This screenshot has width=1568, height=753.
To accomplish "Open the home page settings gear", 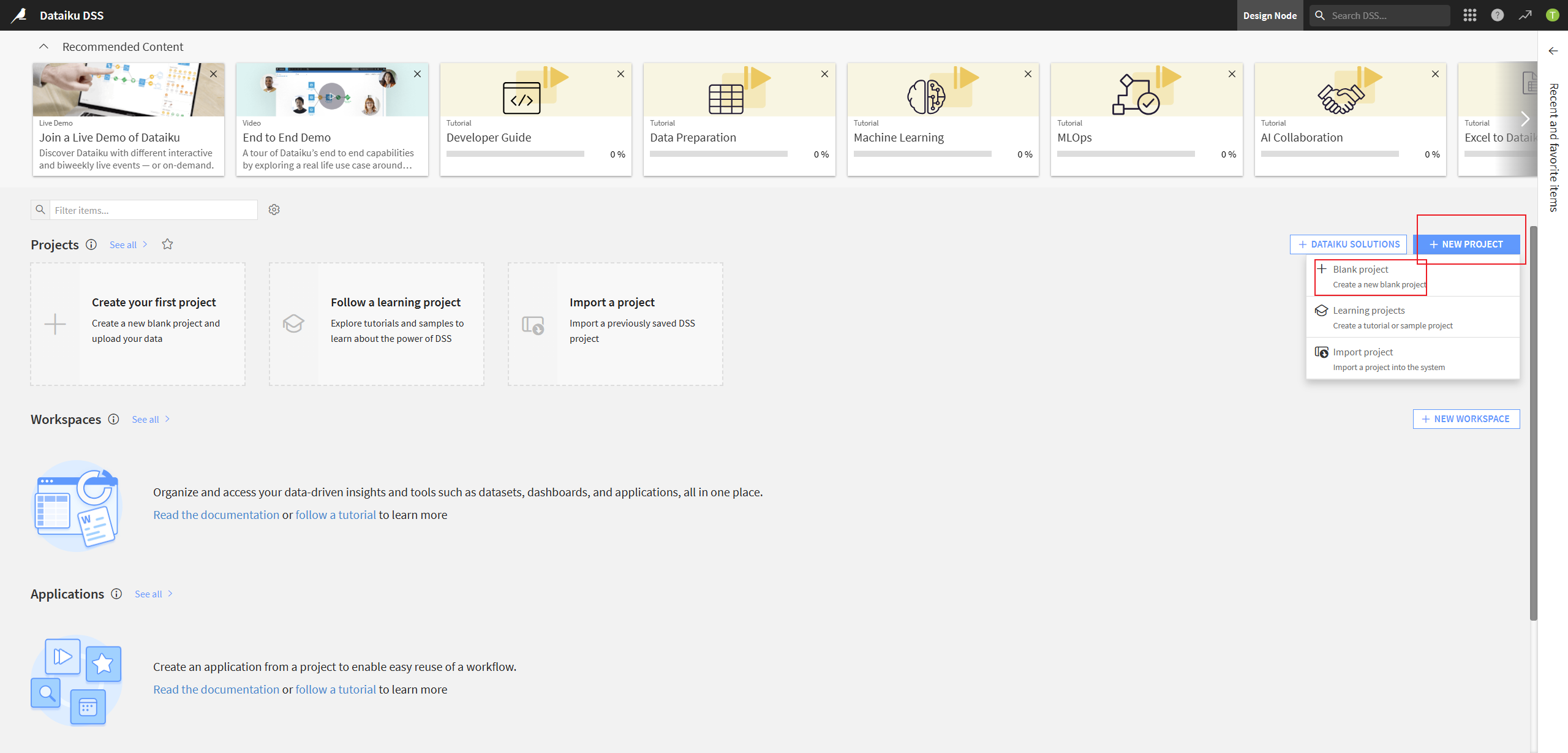I will (274, 210).
